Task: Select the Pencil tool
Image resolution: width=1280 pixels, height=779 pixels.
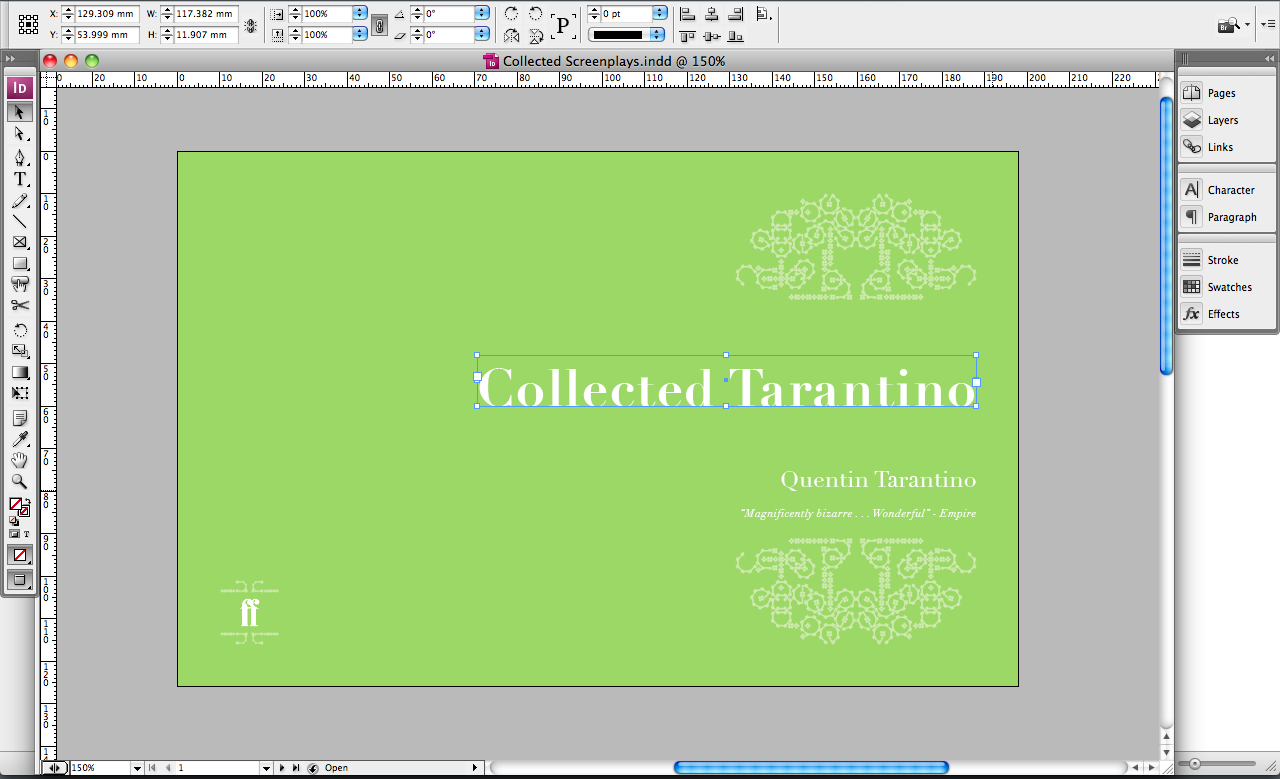Action: click(20, 201)
